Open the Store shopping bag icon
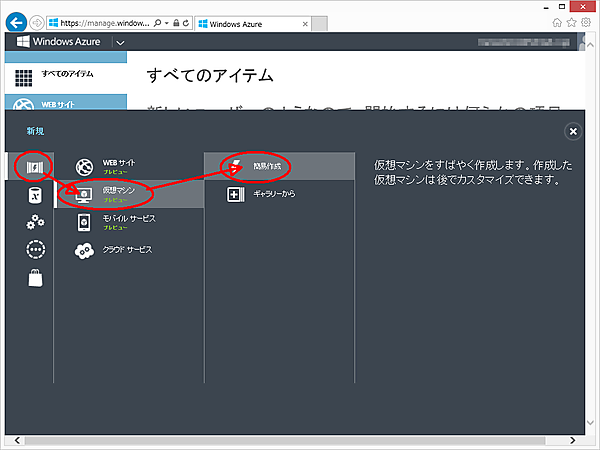600x450 pixels. click(35, 278)
